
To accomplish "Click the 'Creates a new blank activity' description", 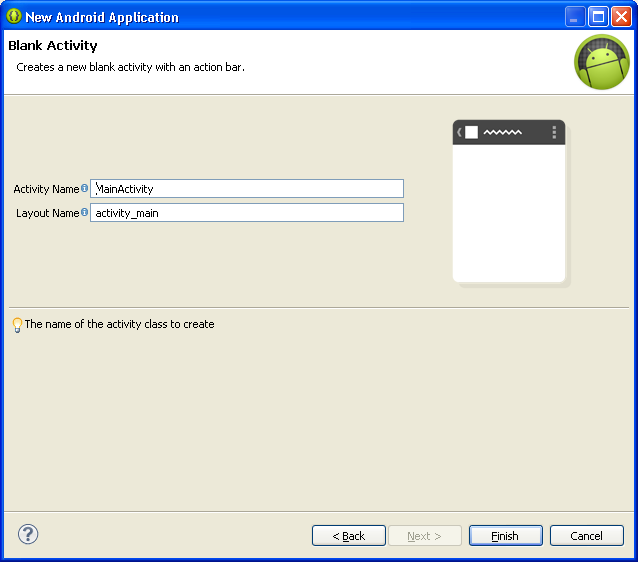I will click(x=130, y=67).
